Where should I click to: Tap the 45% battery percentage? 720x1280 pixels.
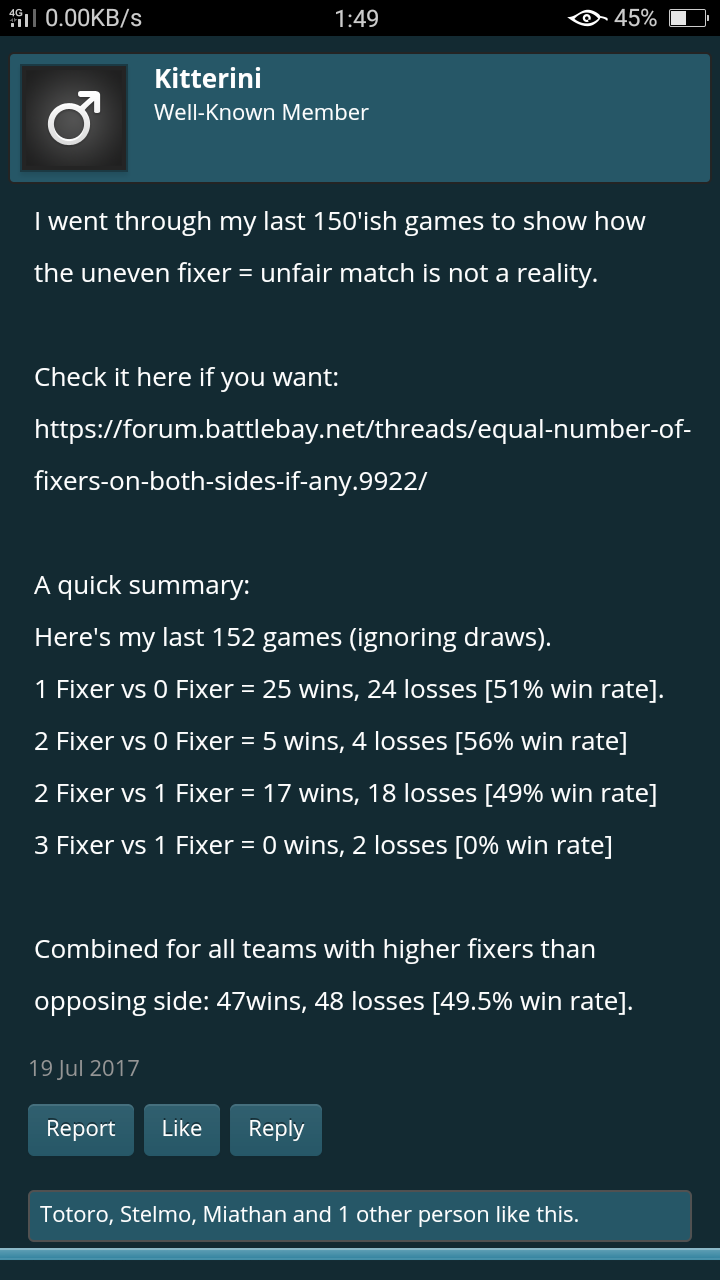(x=635, y=18)
